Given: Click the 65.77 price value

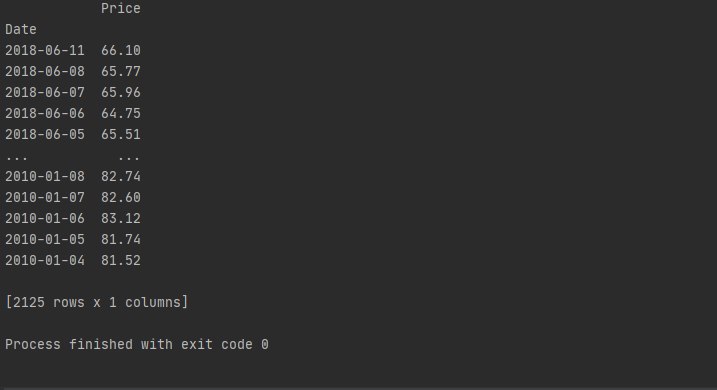Looking at the screenshot, I should (121, 72).
